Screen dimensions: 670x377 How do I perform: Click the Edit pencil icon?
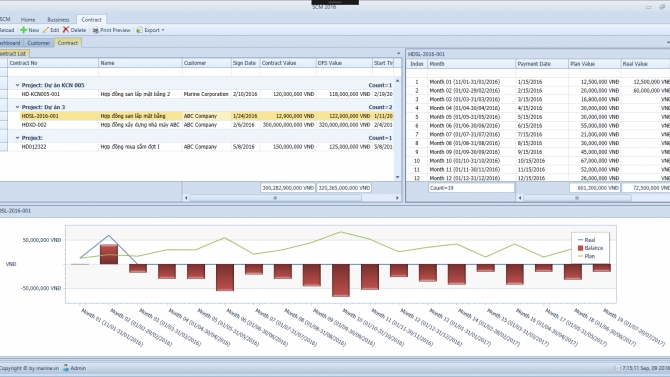coord(45,30)
